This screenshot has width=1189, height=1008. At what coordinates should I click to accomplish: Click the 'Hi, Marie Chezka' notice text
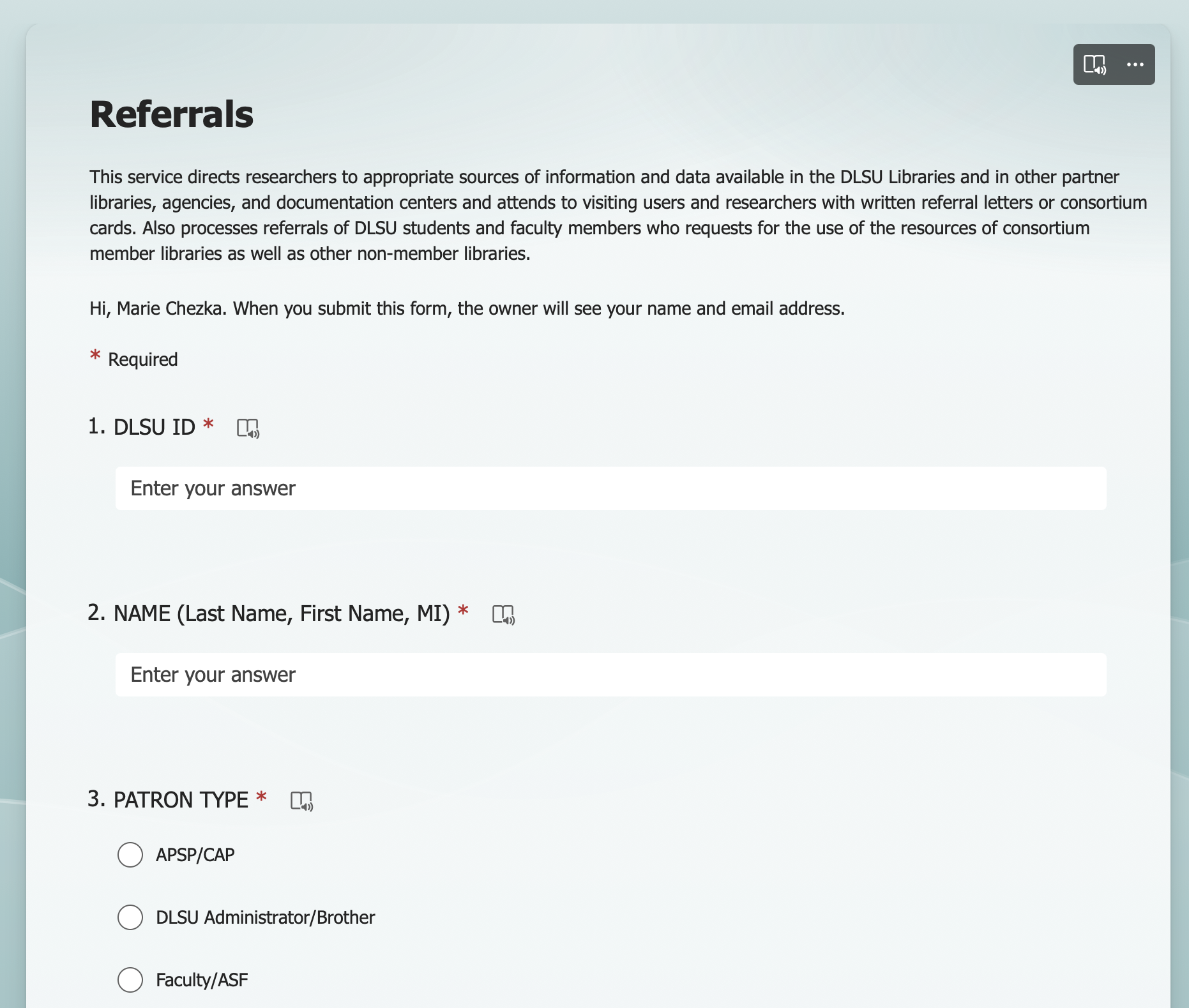tap(467, 309)
